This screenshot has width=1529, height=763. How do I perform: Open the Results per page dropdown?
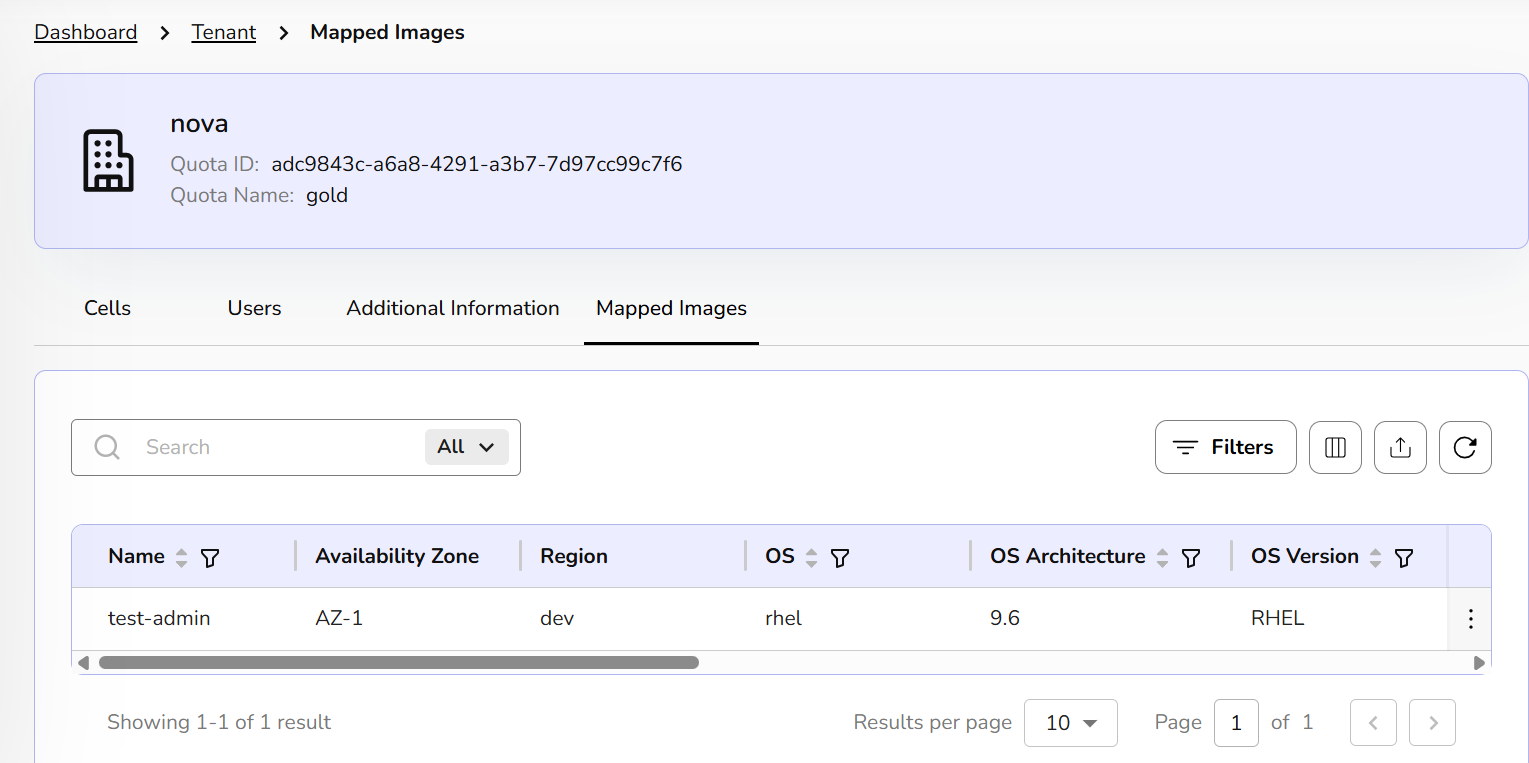(1070, 723)
